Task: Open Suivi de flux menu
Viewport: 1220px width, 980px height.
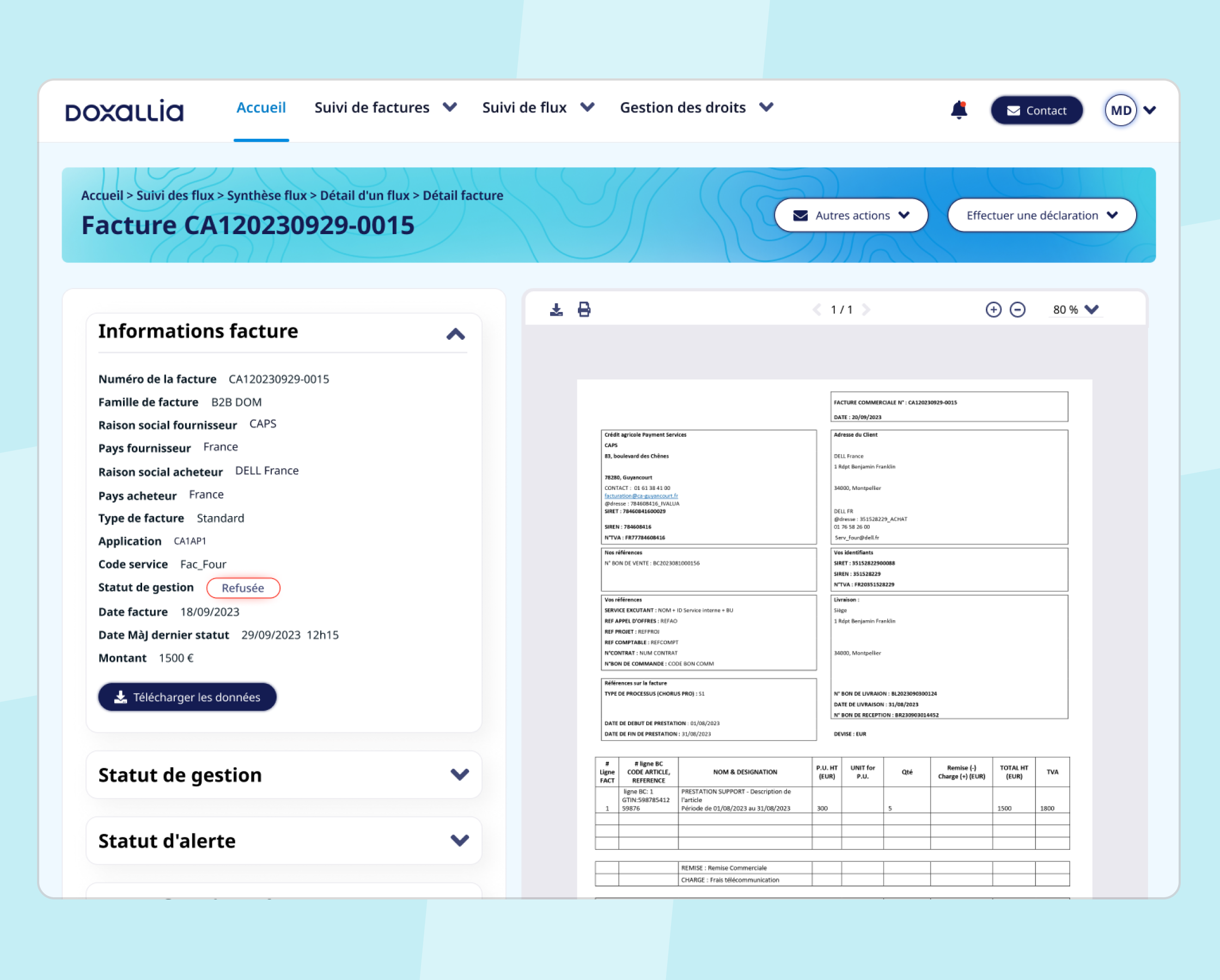Action: click(x=538, y=107)
